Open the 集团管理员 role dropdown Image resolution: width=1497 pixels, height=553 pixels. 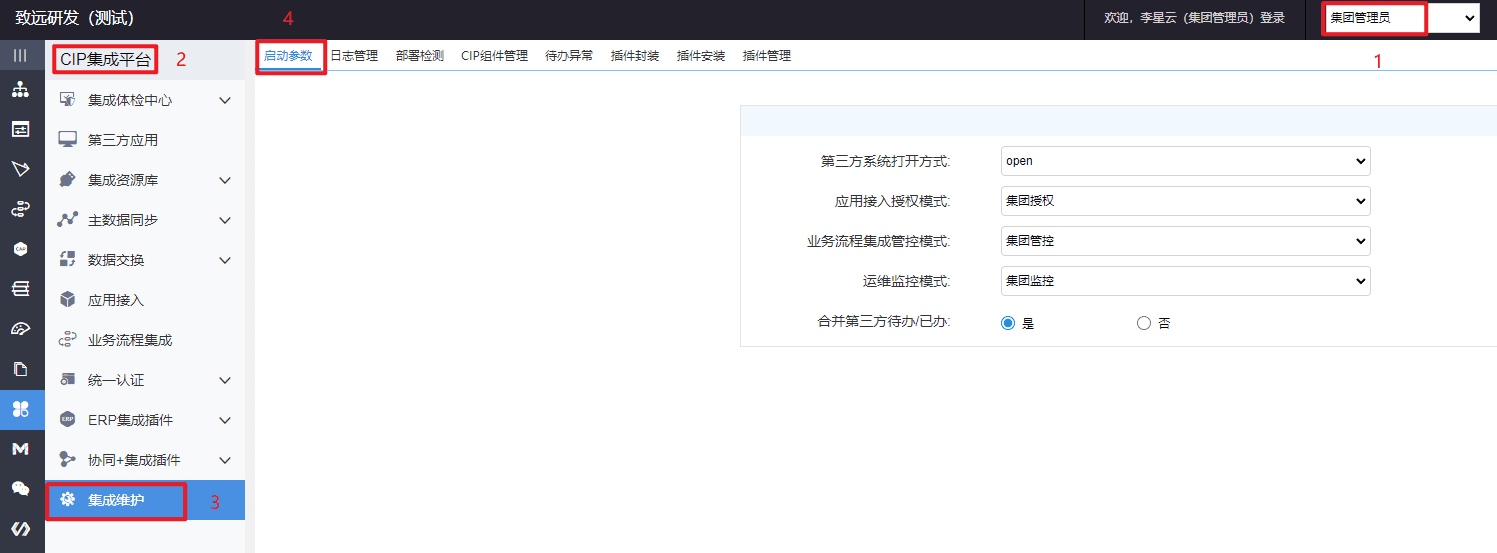1402,17
